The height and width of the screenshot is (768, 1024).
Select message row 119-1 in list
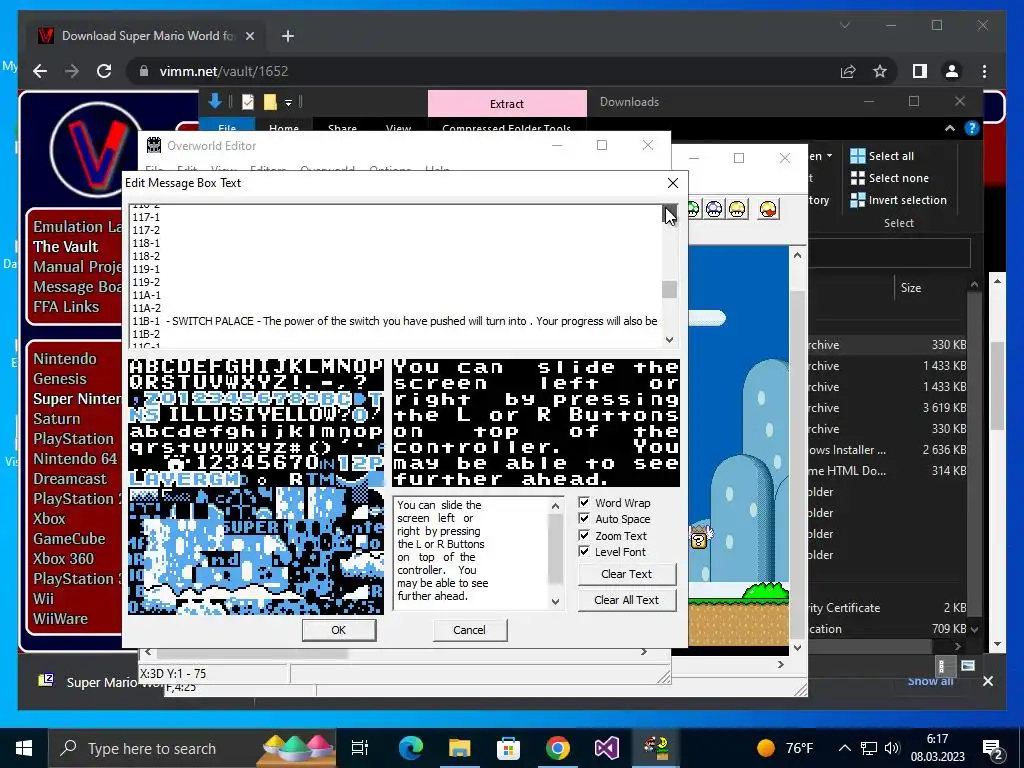(396, 269)
